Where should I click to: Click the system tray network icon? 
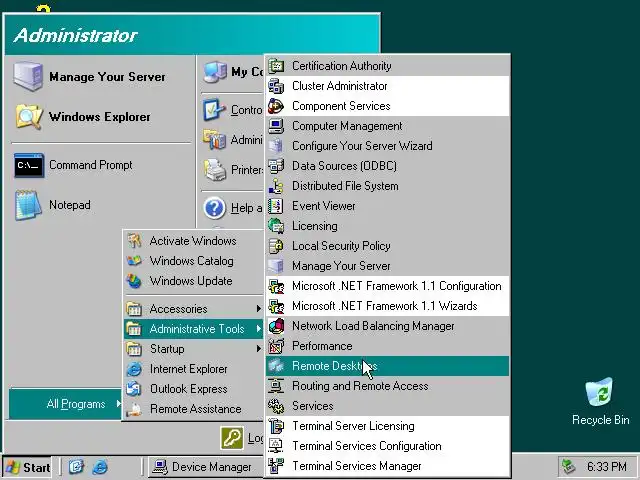tap(568, 466)
